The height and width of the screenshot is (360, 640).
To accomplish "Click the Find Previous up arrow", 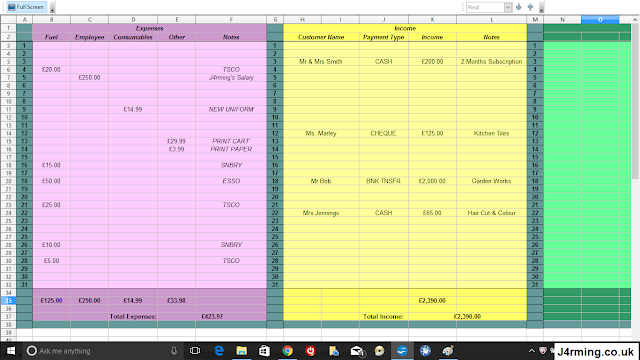I will [x=530, y=7].
